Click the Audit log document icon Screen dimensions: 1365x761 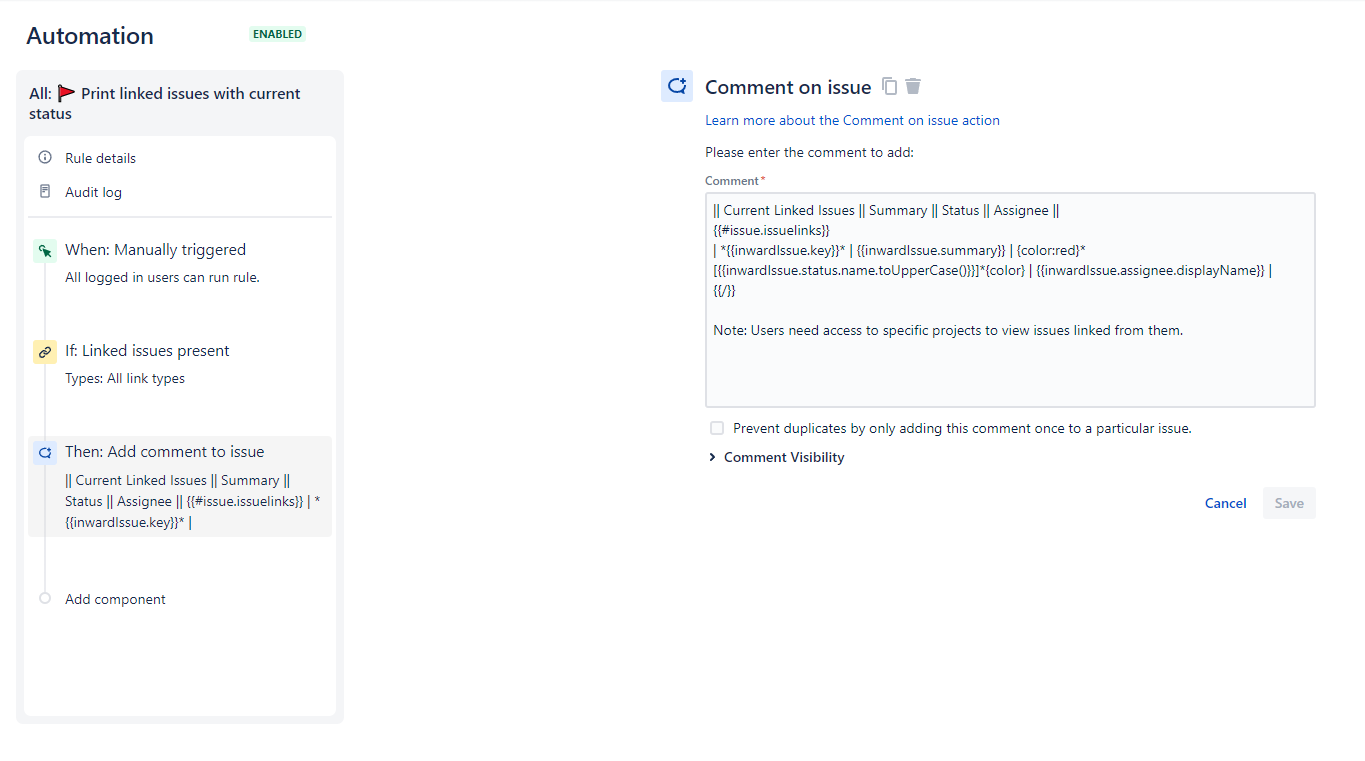point(45,191)
